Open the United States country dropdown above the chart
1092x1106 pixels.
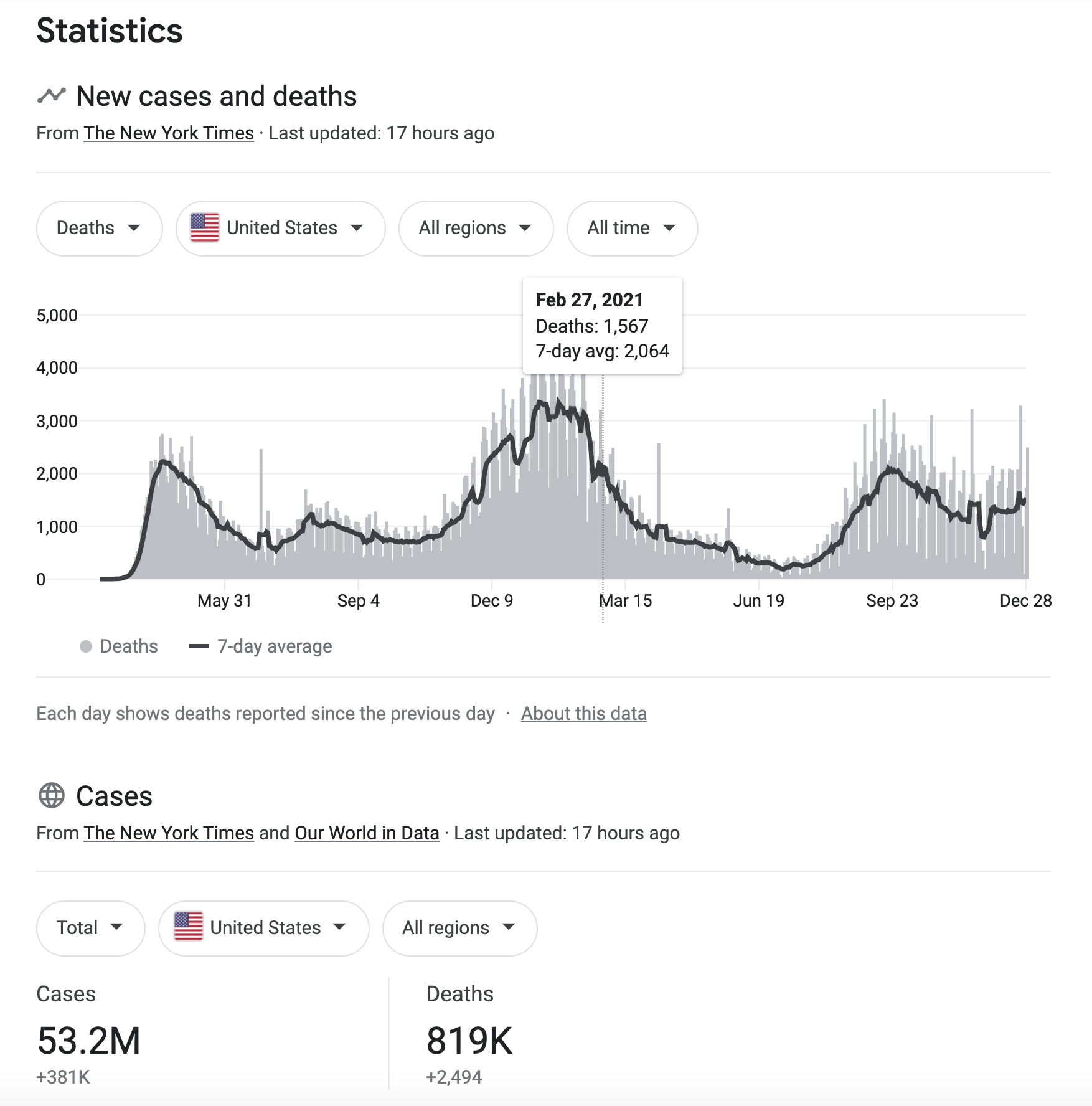point(280,228)
